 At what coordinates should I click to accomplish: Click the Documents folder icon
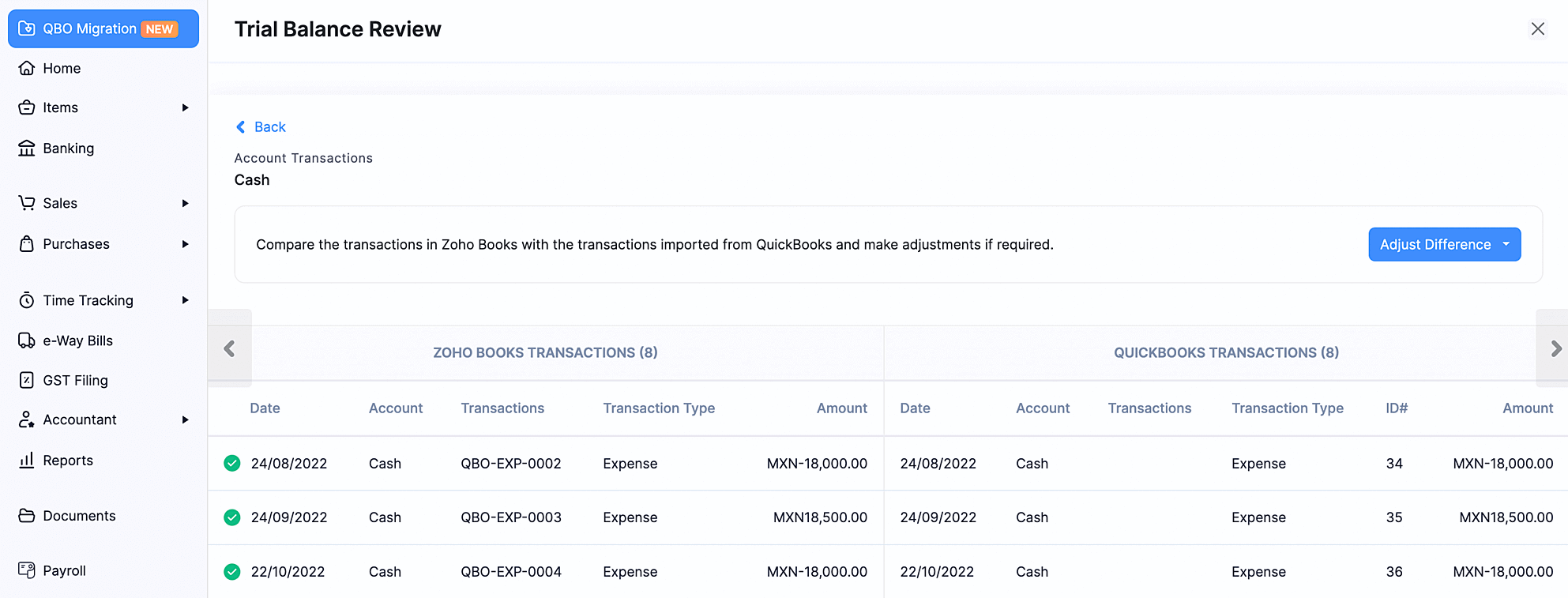[27, 516]
